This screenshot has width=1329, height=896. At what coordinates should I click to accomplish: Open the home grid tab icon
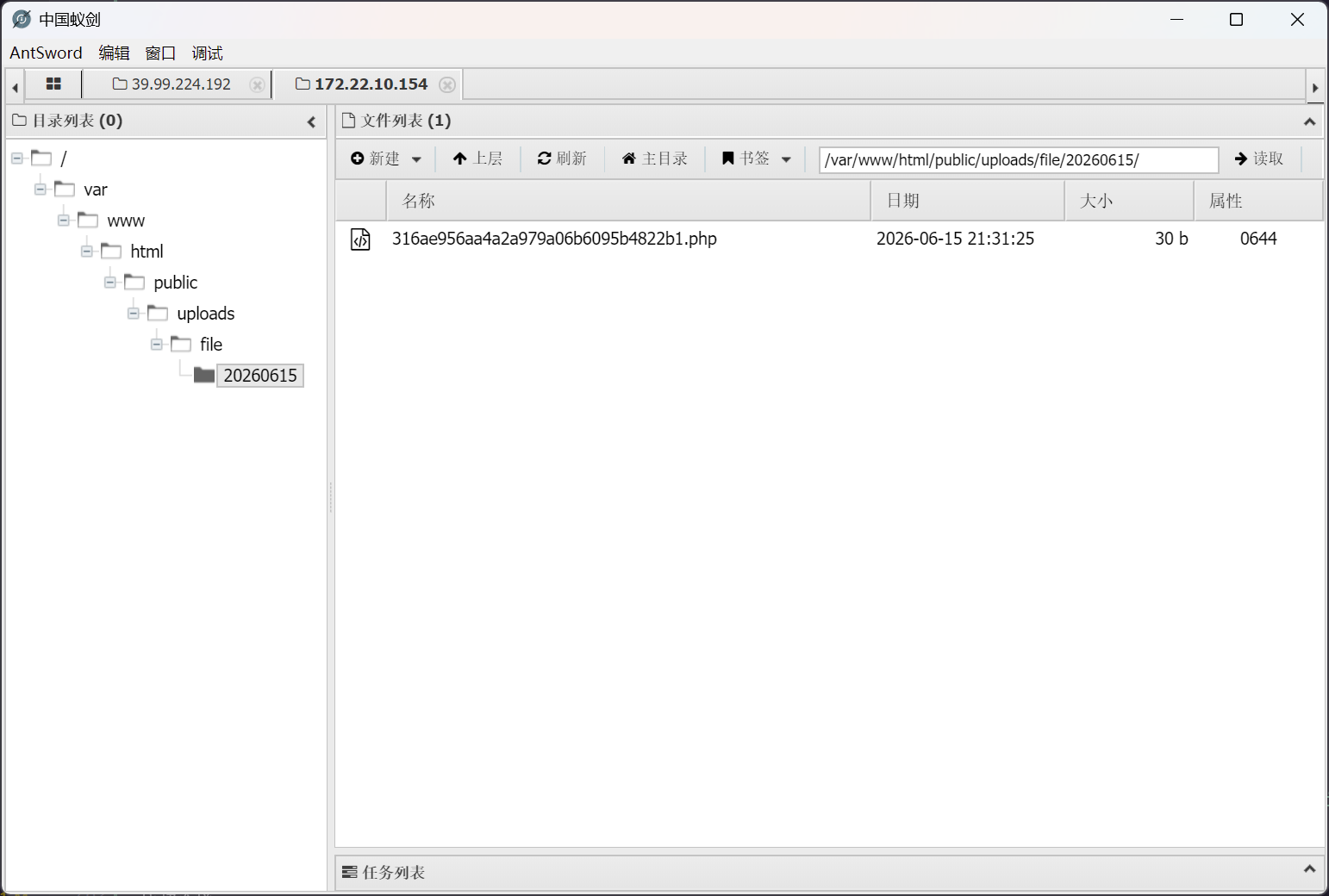click(x=53, y=84)
